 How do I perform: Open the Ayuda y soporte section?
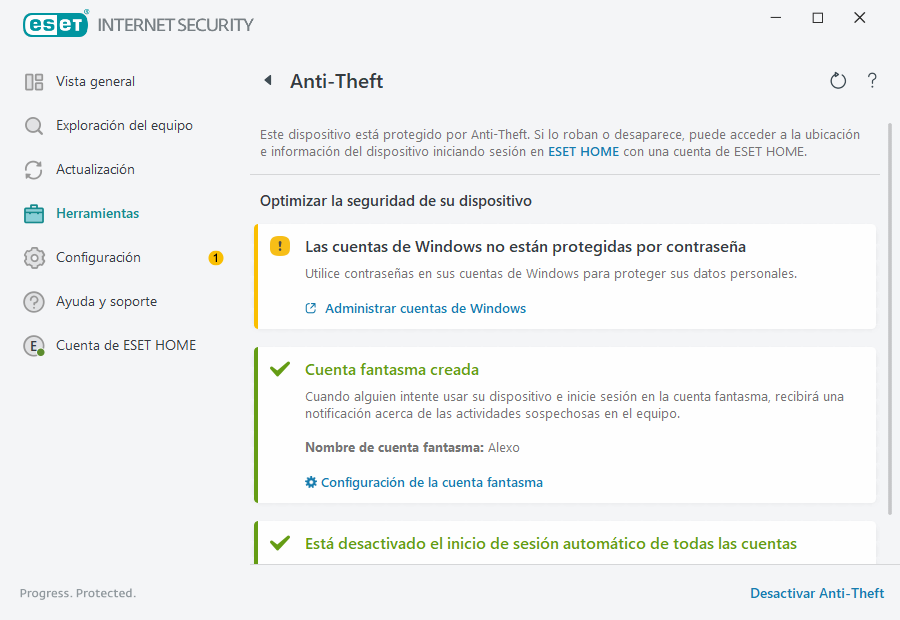pyautogui.click(x=33, y=301)
